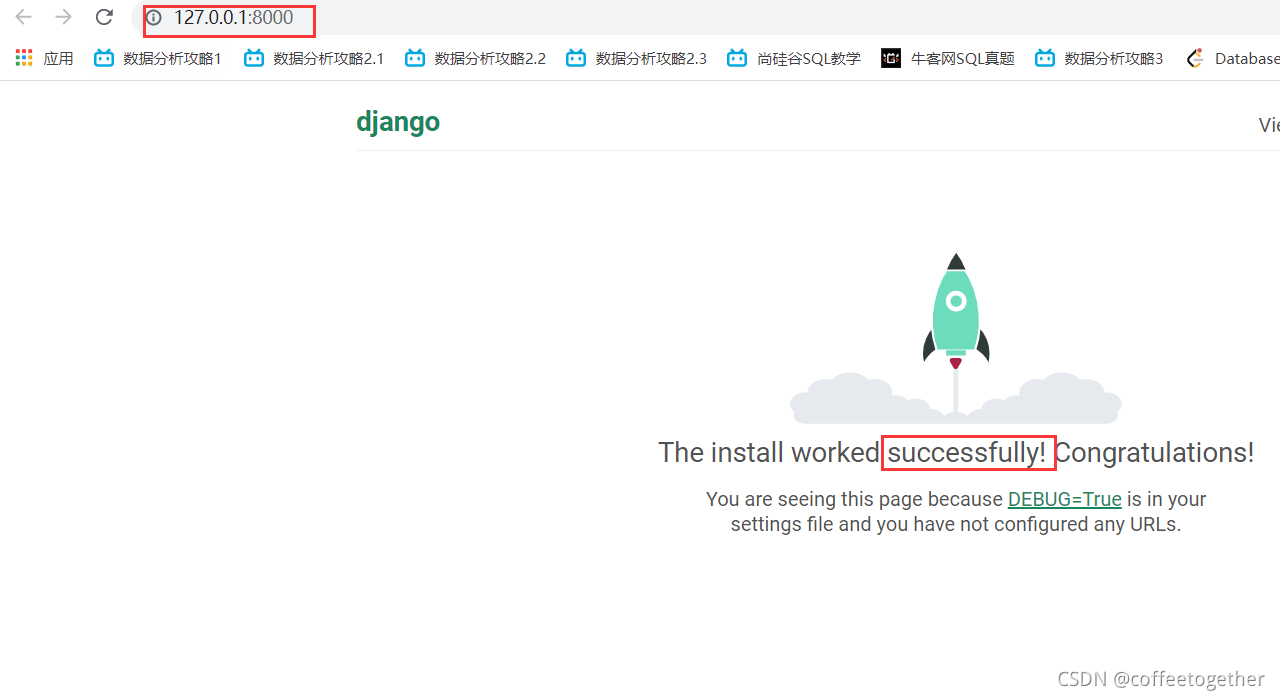Click the rocket illustration
1280x700 pixels.
pyautogui.click(x=956, y=337)
